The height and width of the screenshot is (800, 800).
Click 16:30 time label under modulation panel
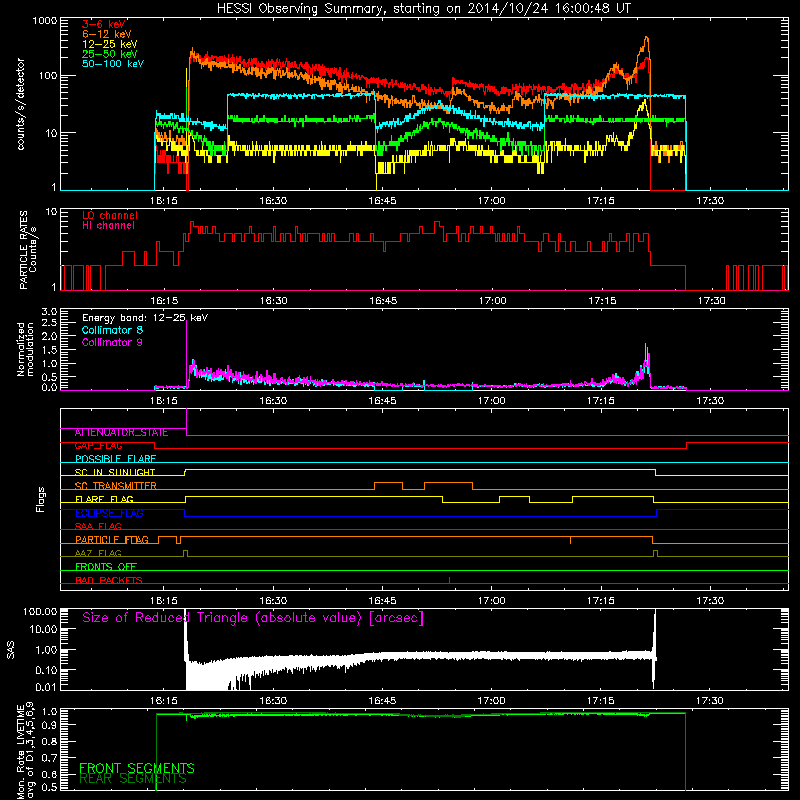(273, 401)
